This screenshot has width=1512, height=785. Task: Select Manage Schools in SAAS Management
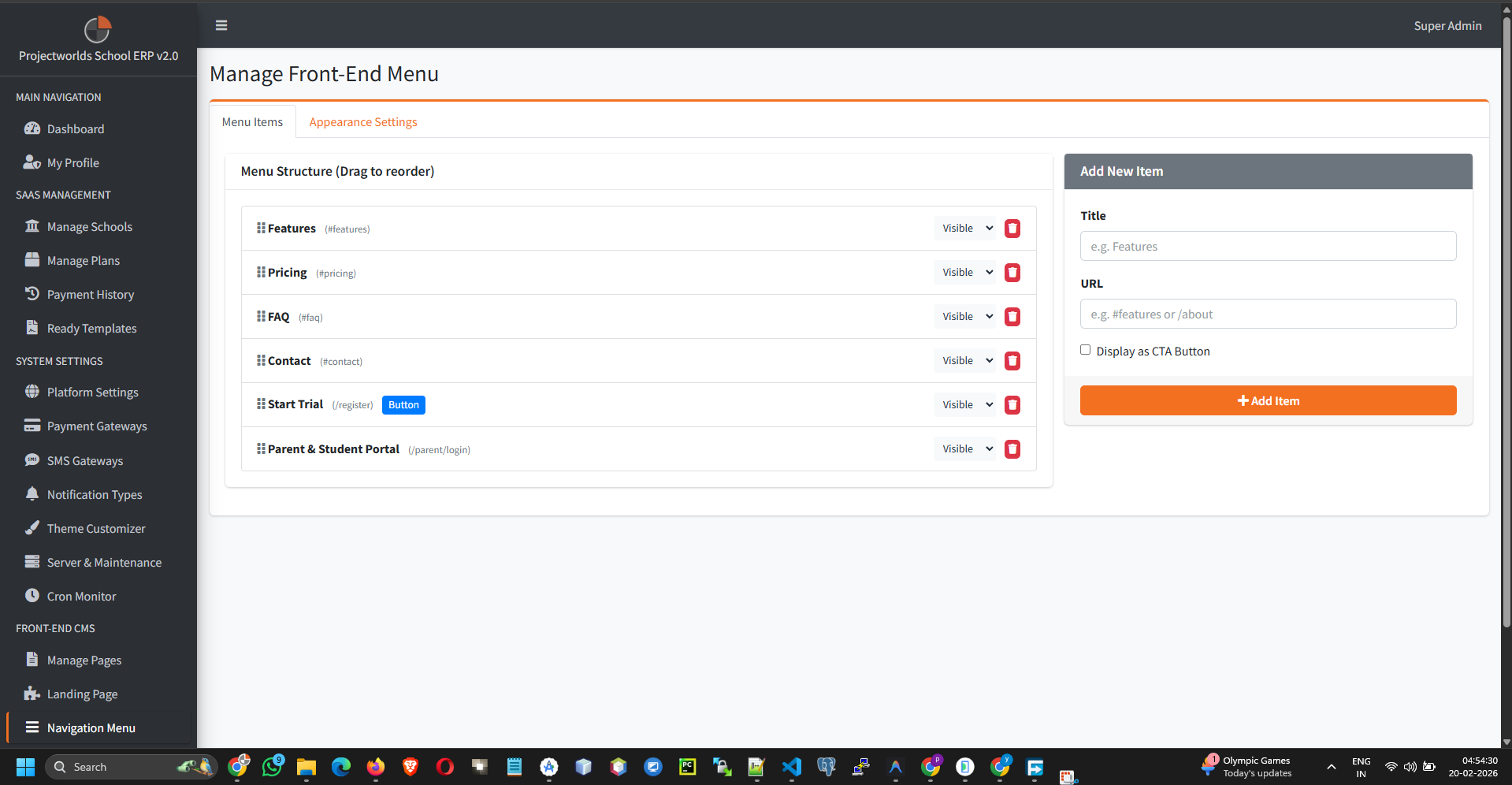[x=89, y=226]
